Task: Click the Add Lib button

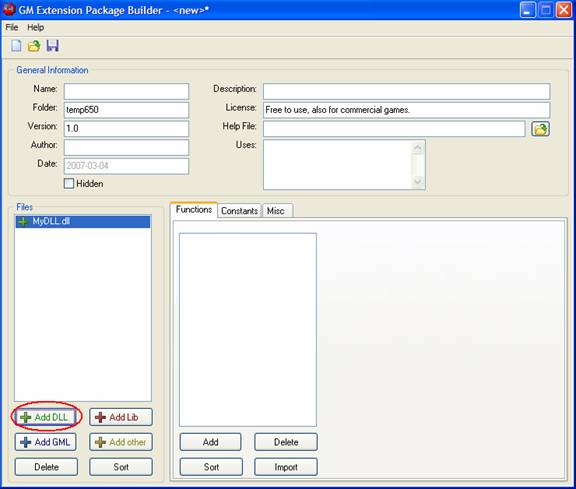Action: point(121,417)
